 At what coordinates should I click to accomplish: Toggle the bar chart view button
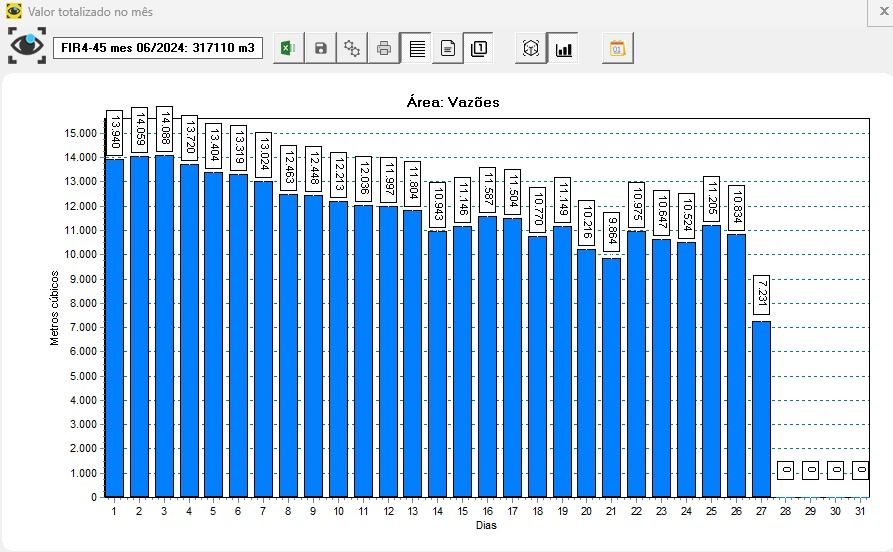click(x=563, y=48)
